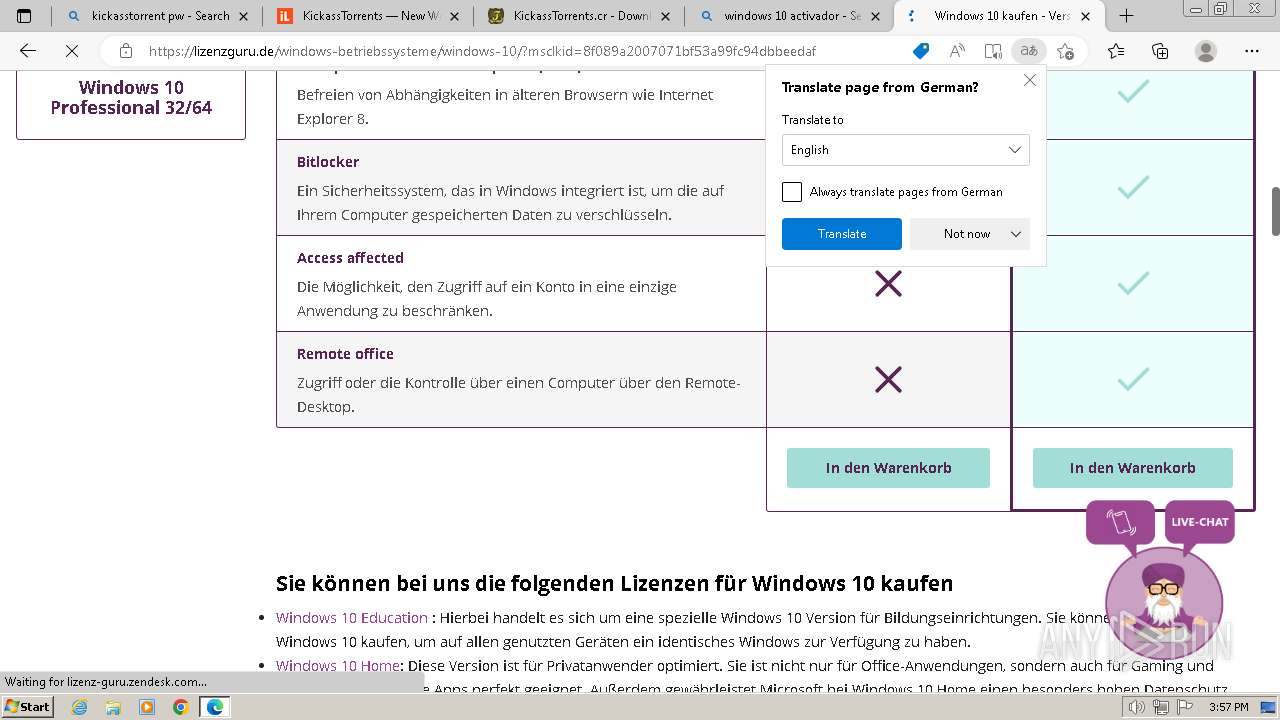Close the kickasstorrent pw Search tab
This screenshot has width=1280, height=720.
(x=243, y=16)
